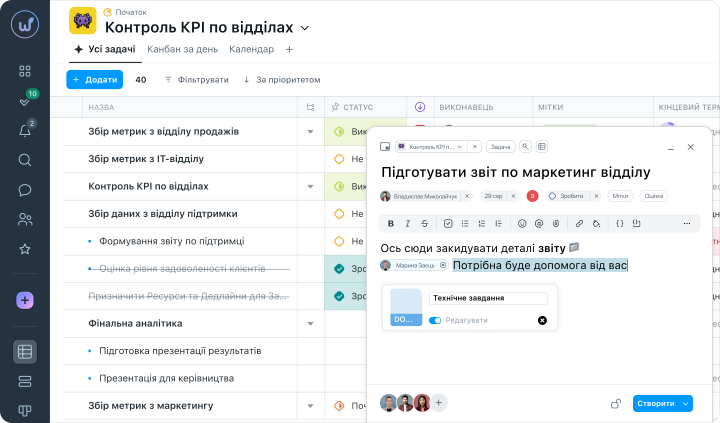The image size is (720, 423).
Task: Insert a link in the editor toolbar
Action: 579,223
